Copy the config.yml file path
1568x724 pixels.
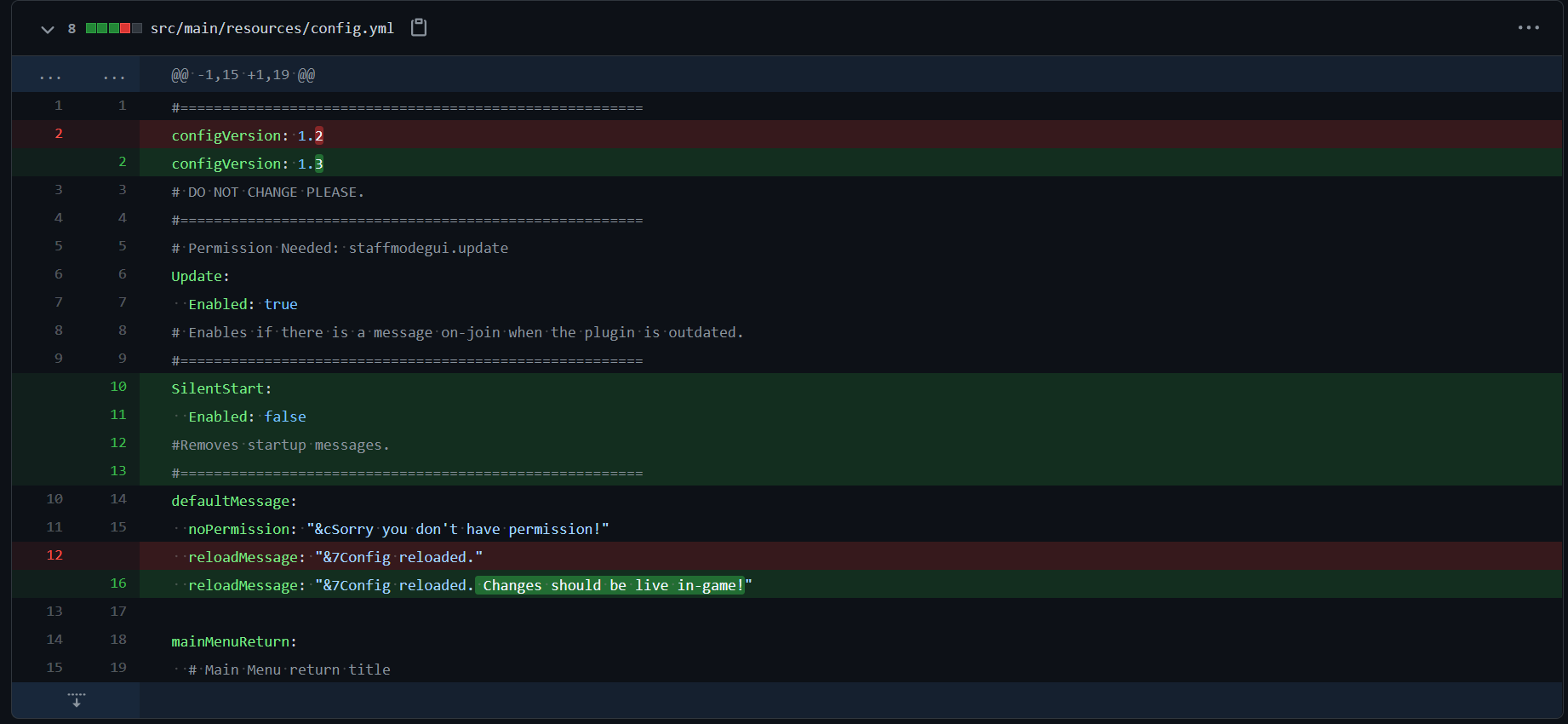point(418,28)
